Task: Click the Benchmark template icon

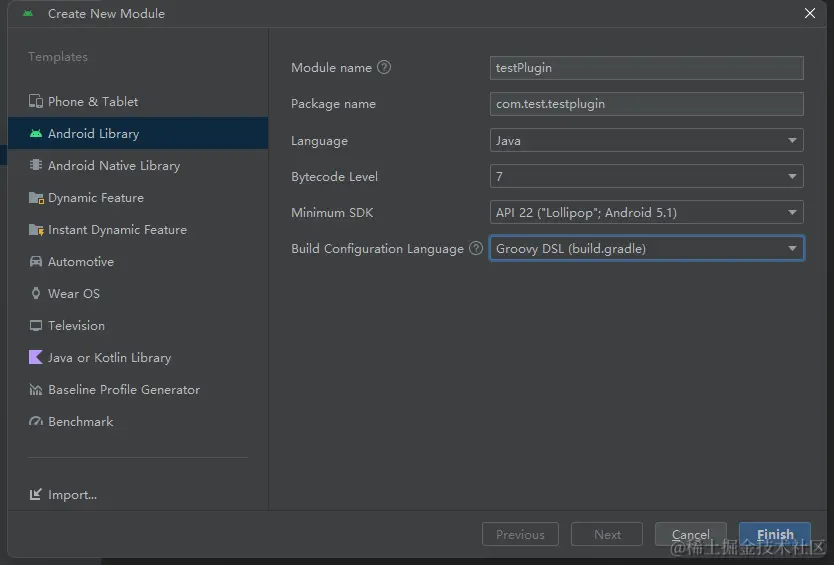Action: (36, 422)
